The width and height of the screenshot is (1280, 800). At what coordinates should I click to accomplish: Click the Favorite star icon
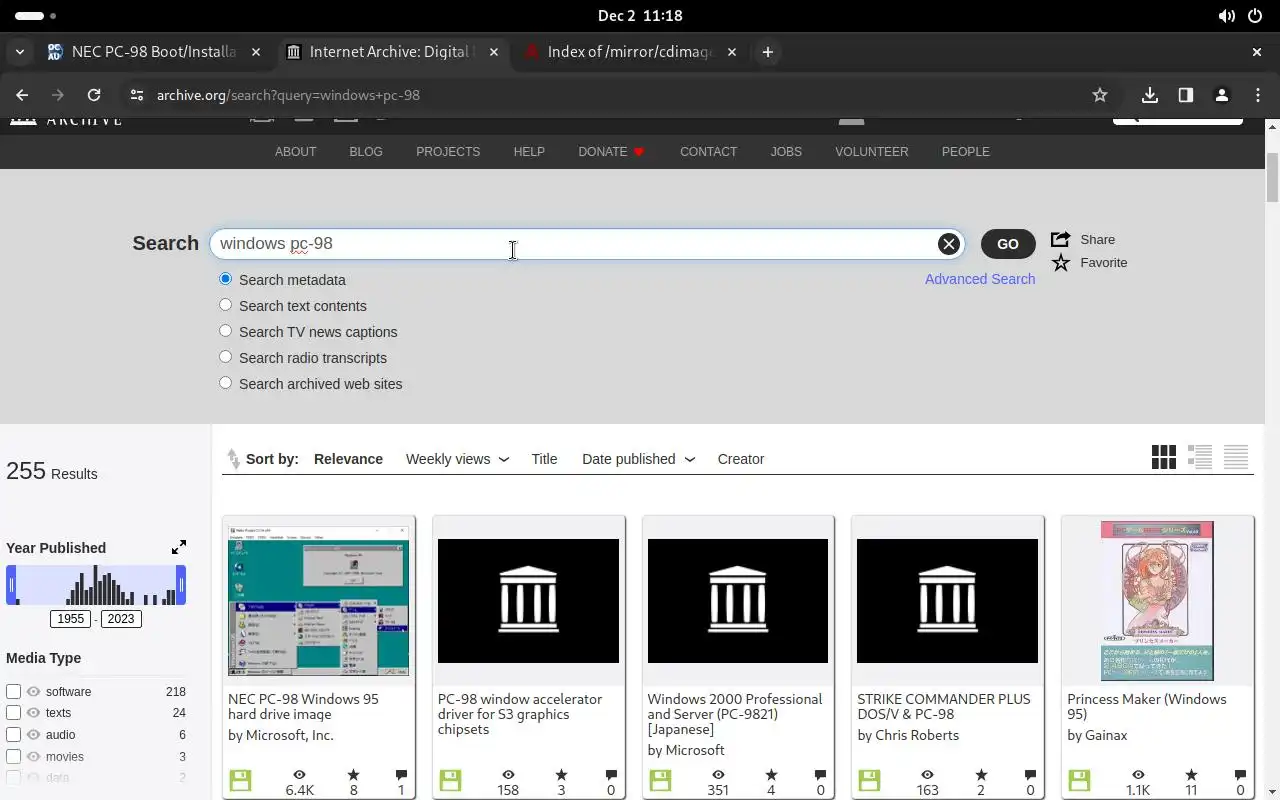click(x=1060, y=262)
